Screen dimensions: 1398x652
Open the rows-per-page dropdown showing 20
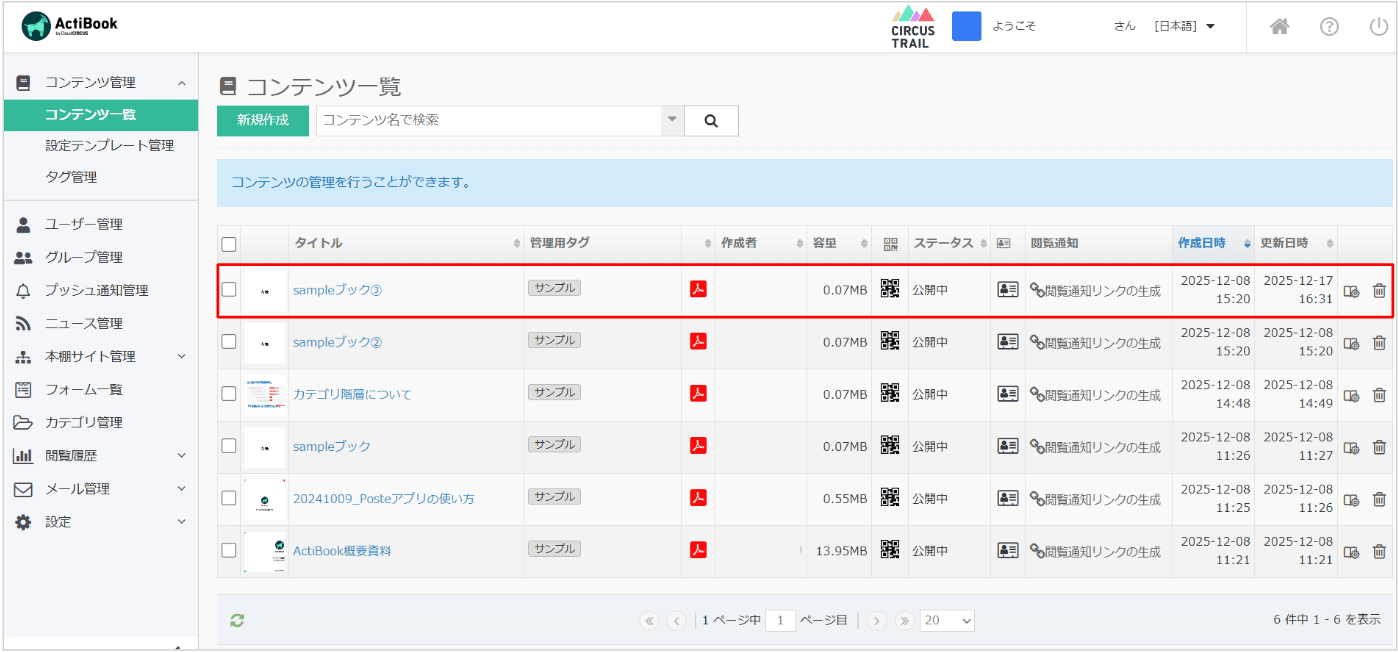point(946,621)
